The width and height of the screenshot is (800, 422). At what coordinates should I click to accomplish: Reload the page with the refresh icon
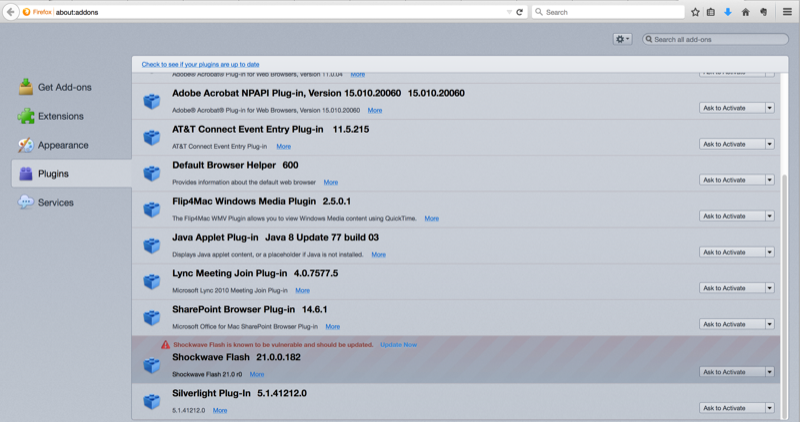(519, 12)
